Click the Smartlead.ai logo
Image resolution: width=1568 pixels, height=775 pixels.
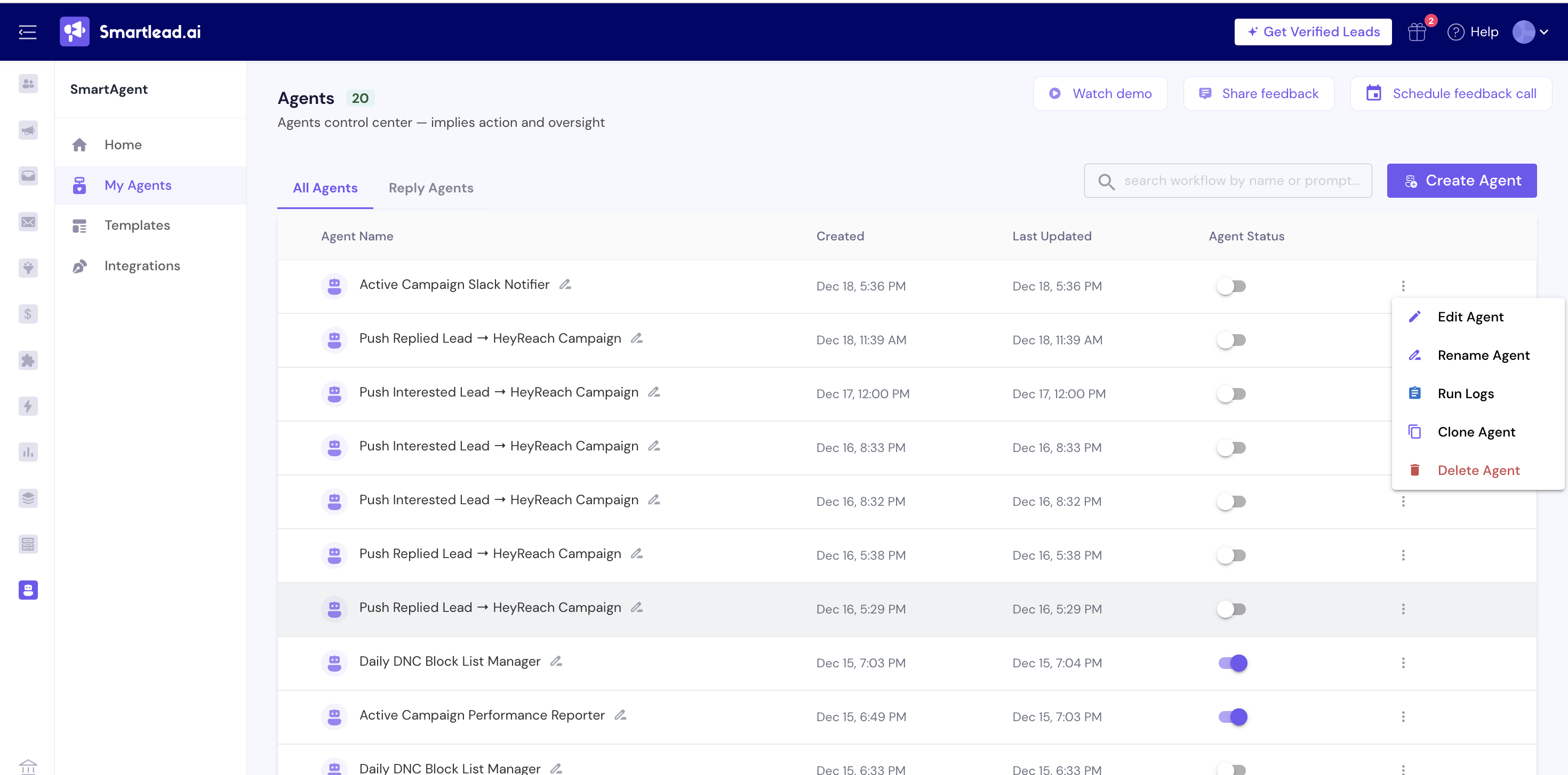[130, 31]
